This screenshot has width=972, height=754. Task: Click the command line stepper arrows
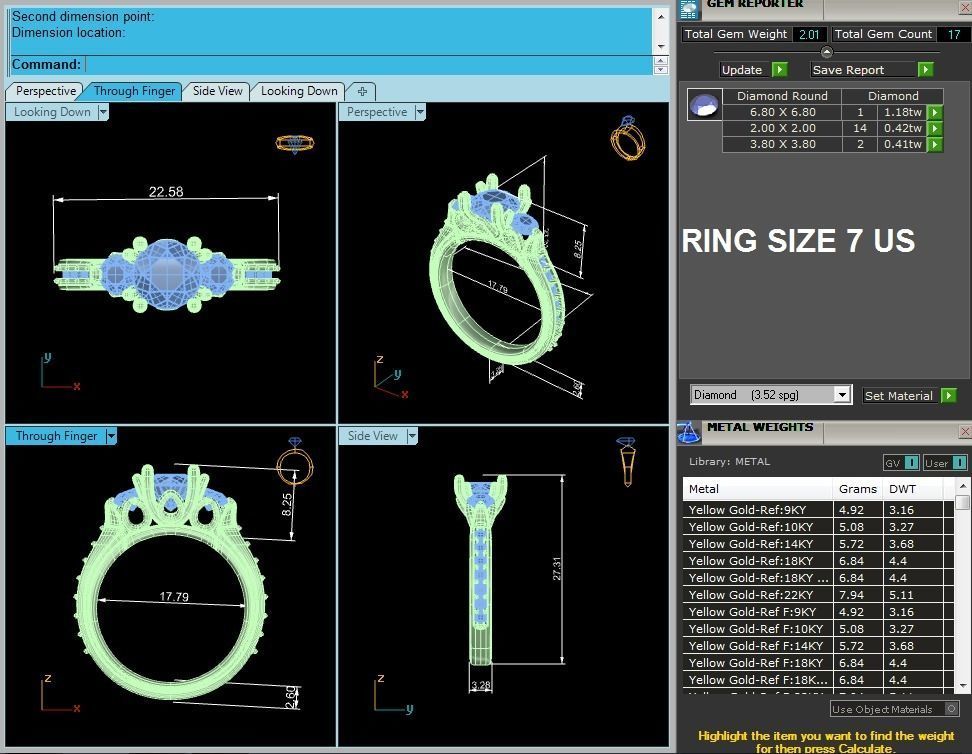pyautogui.click(x=661, y=64)
